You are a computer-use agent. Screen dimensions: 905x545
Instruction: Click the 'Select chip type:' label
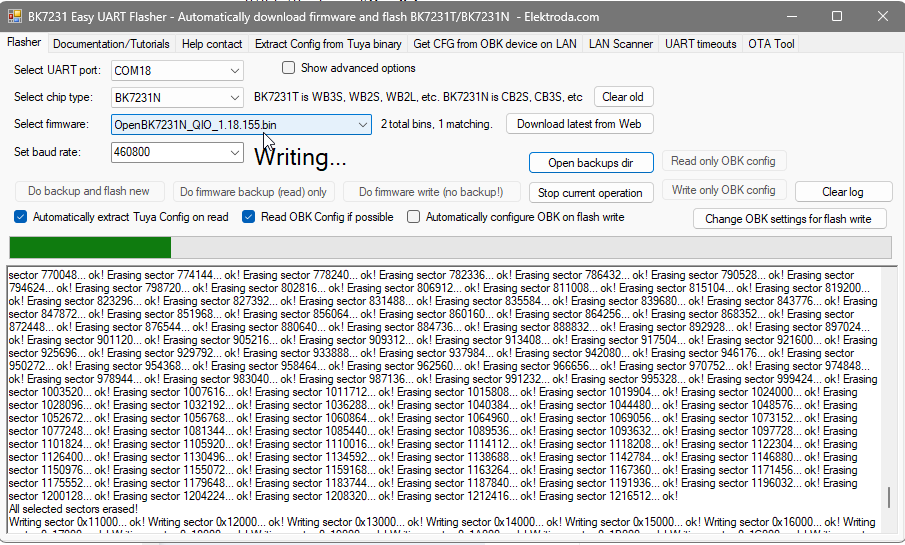(53, 97)
